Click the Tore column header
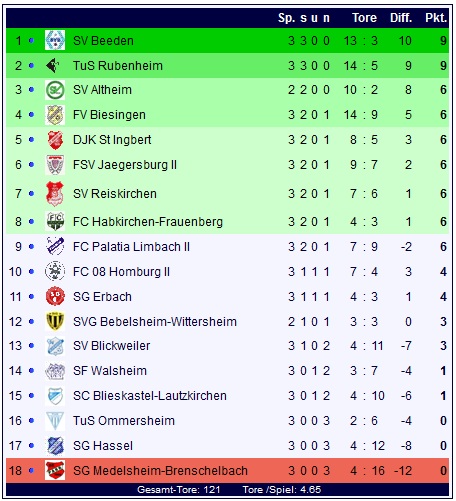The height and width of the screenshot is (501, 456). pos(364,18)
